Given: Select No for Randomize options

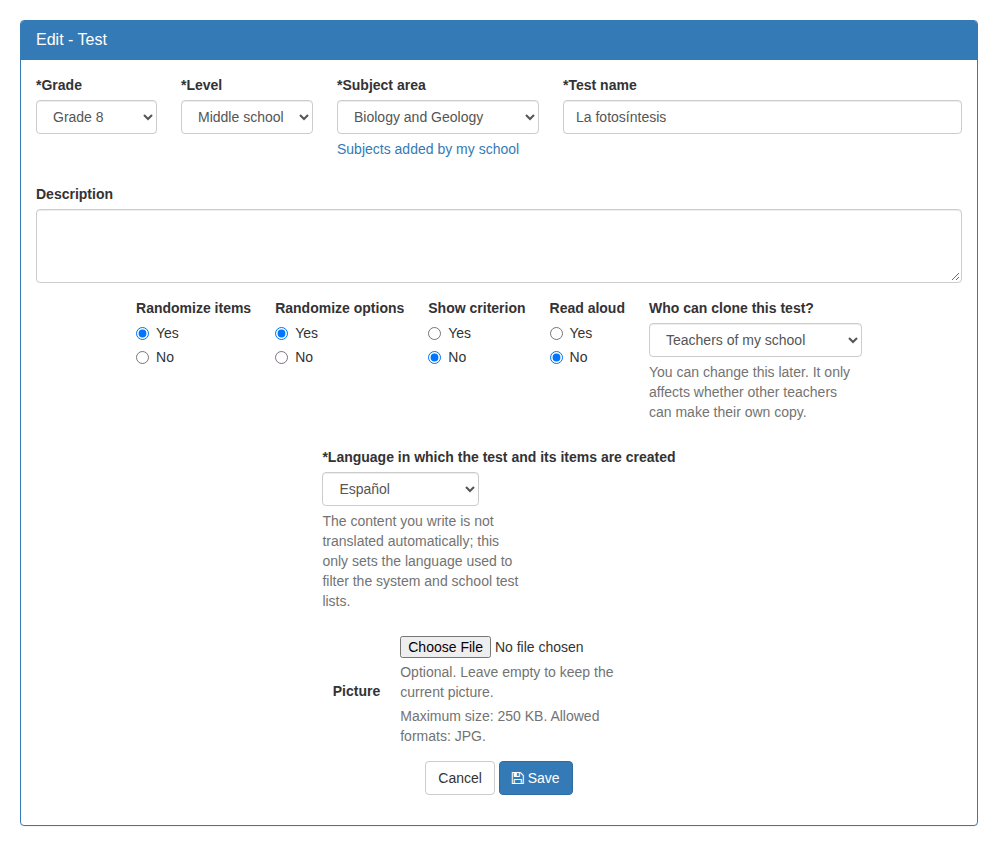Looking at the screenshot, I should point(281,358).
